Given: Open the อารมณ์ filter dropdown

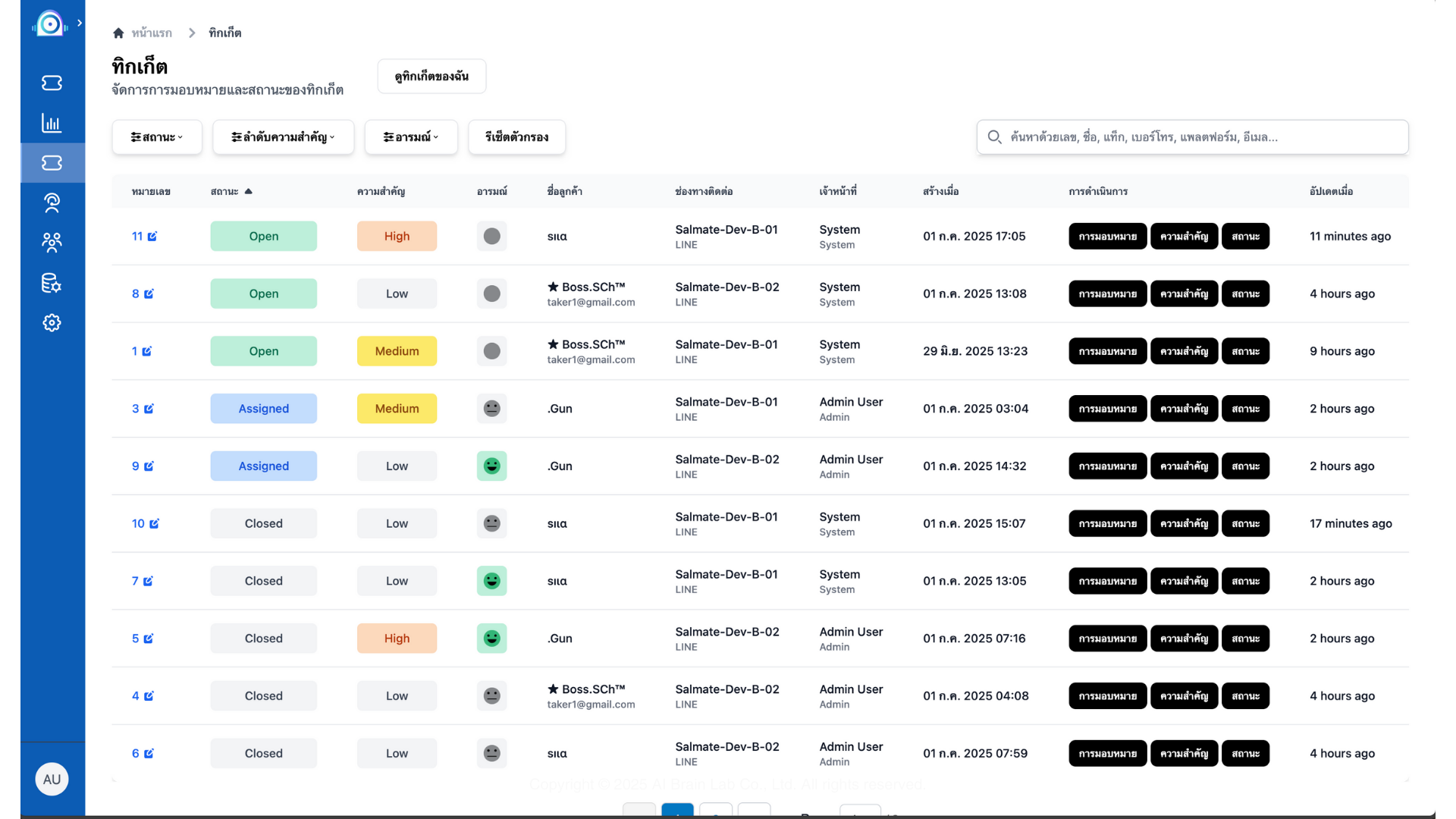Looking at the screenshot, I should [411, 137].
